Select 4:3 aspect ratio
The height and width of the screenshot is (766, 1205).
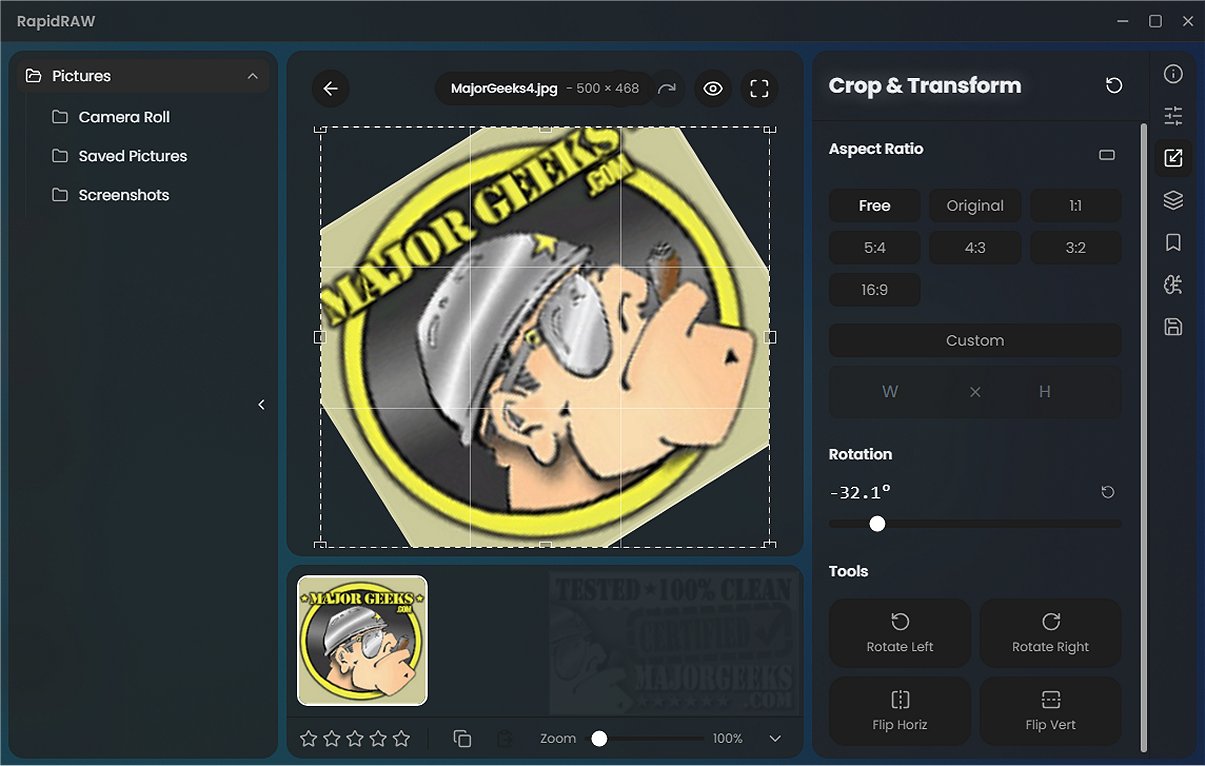[x=975, y=247]
